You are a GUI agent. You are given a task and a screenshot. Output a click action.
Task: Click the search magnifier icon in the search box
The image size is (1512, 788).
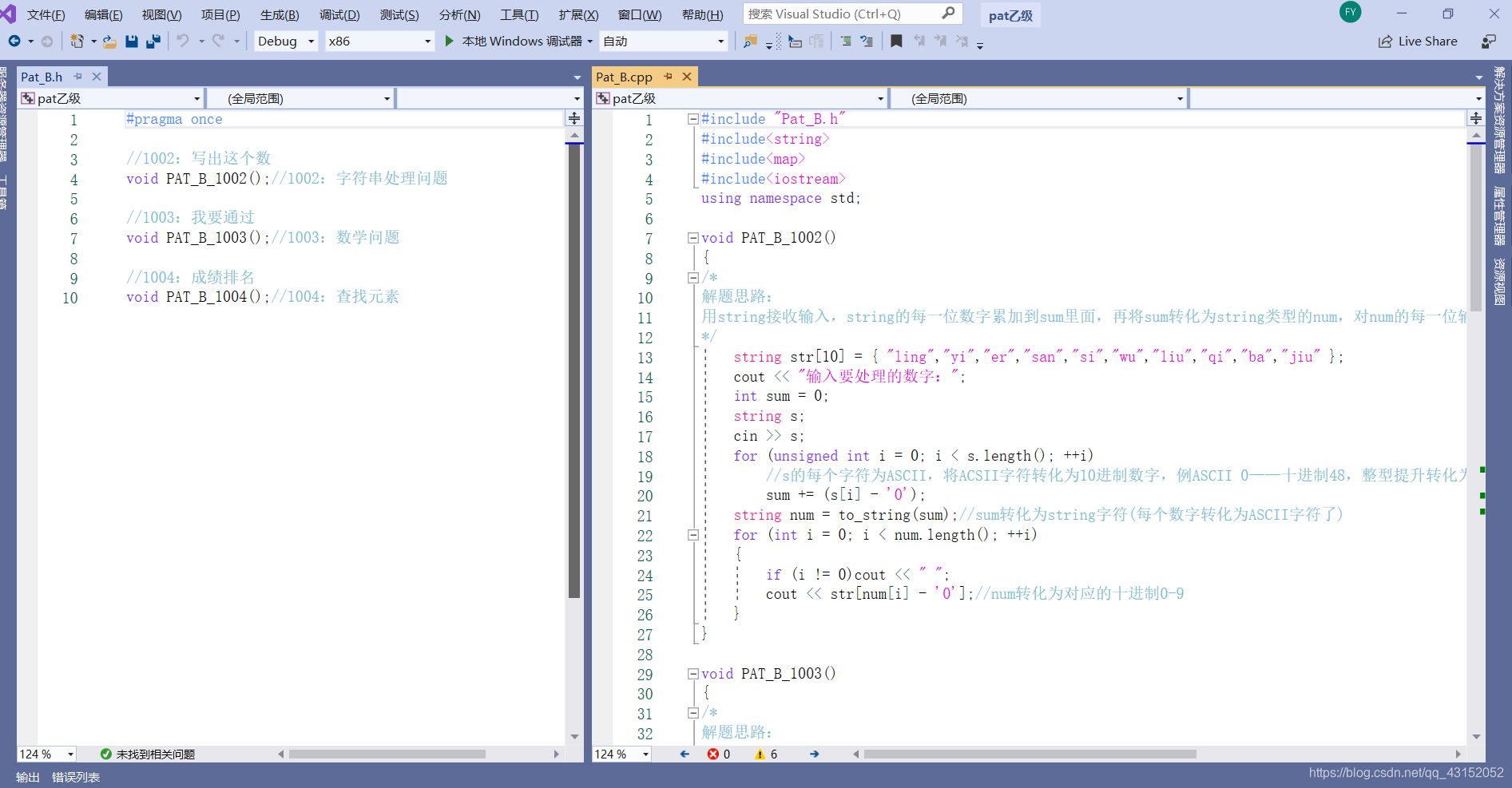948,14
